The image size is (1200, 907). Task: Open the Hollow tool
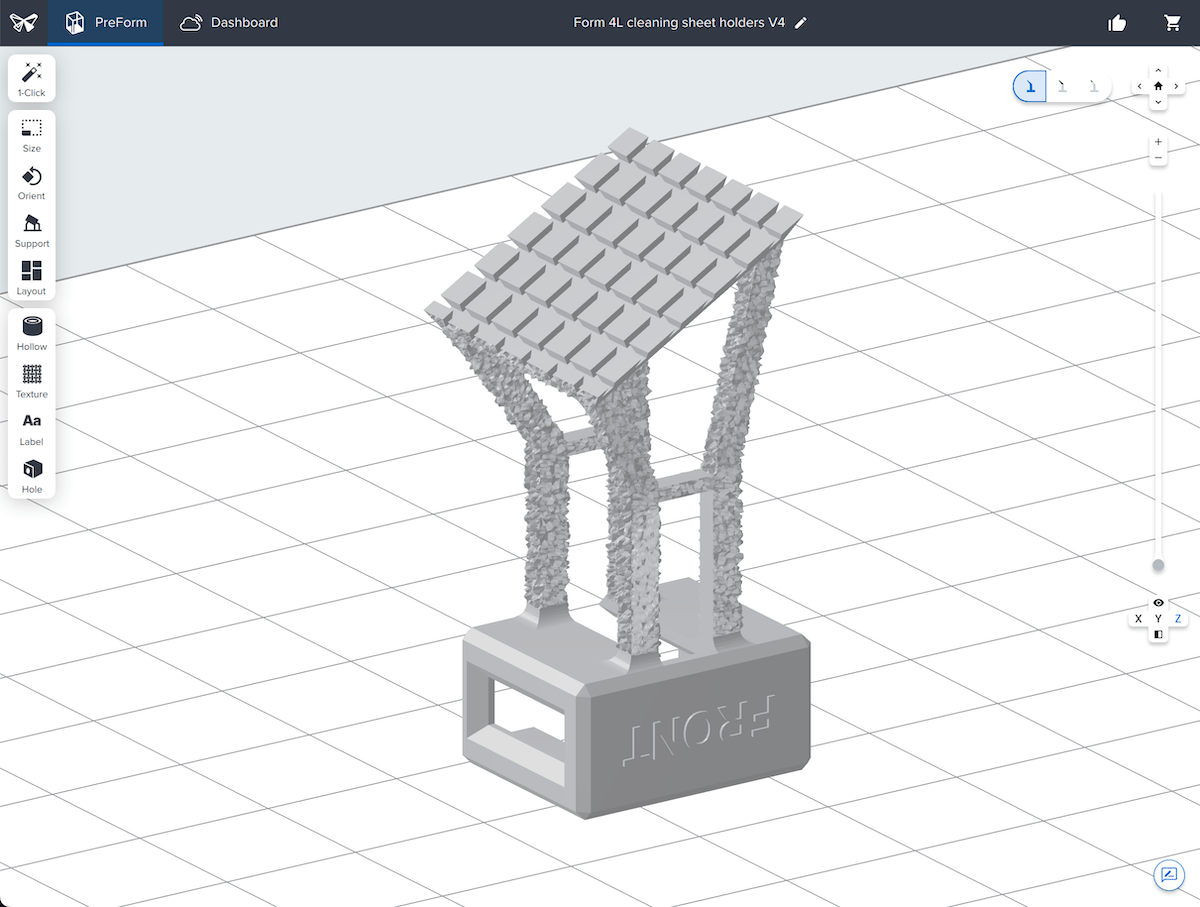(x=32, y=334)
